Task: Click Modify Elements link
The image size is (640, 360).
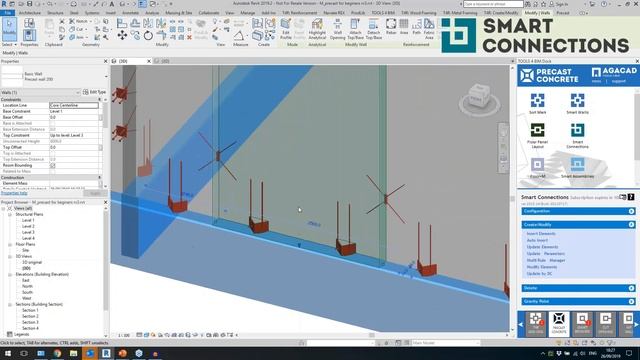Action: pos(542,267)
